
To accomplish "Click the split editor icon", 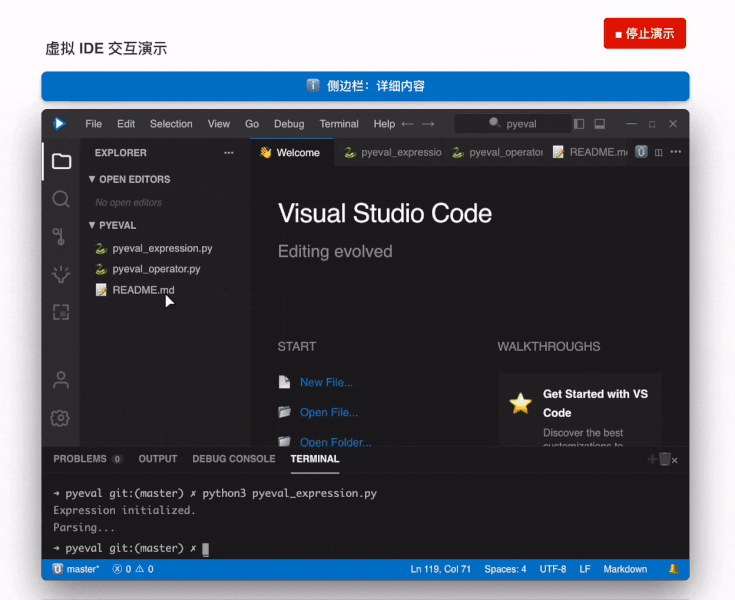I will click(x=659, y=153).
